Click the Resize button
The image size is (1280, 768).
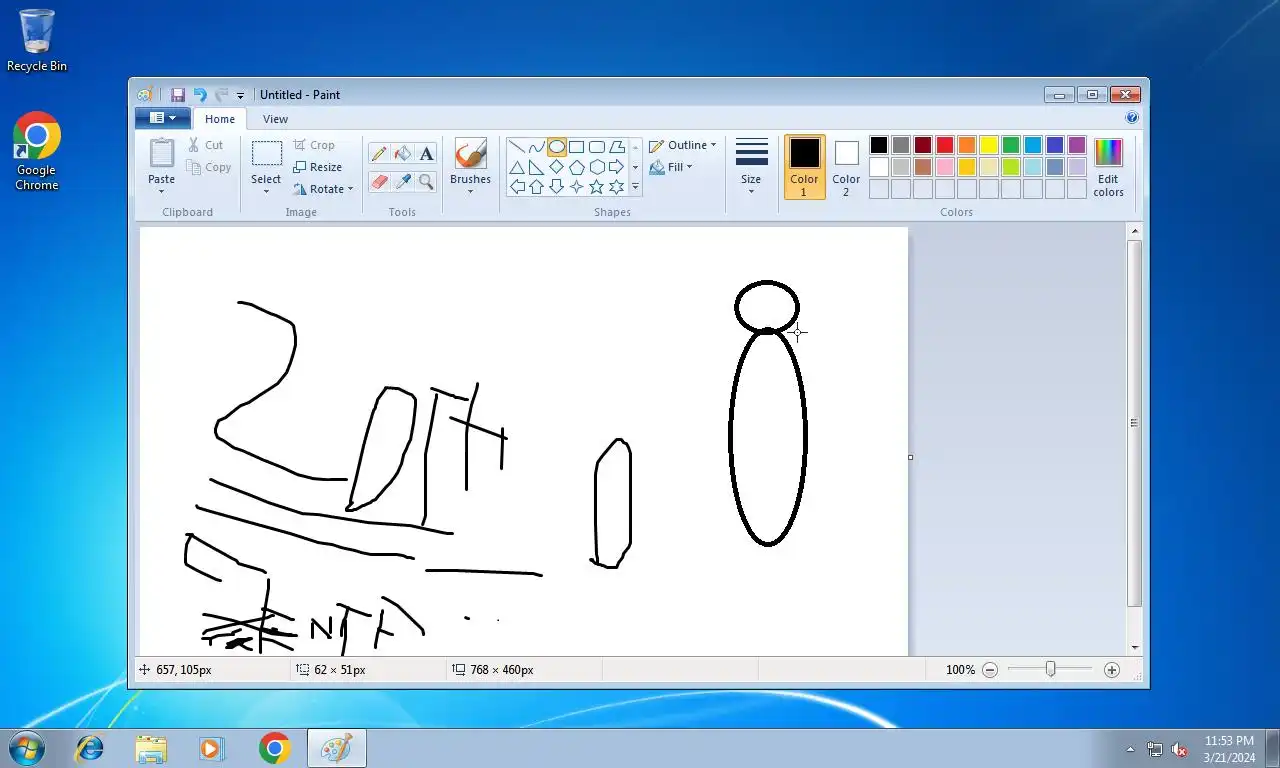click(x=318, y=167)
